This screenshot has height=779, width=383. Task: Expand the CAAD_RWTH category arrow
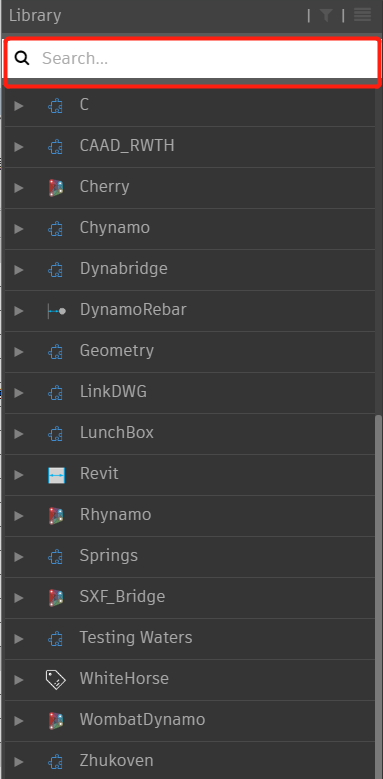coord(19,147)
